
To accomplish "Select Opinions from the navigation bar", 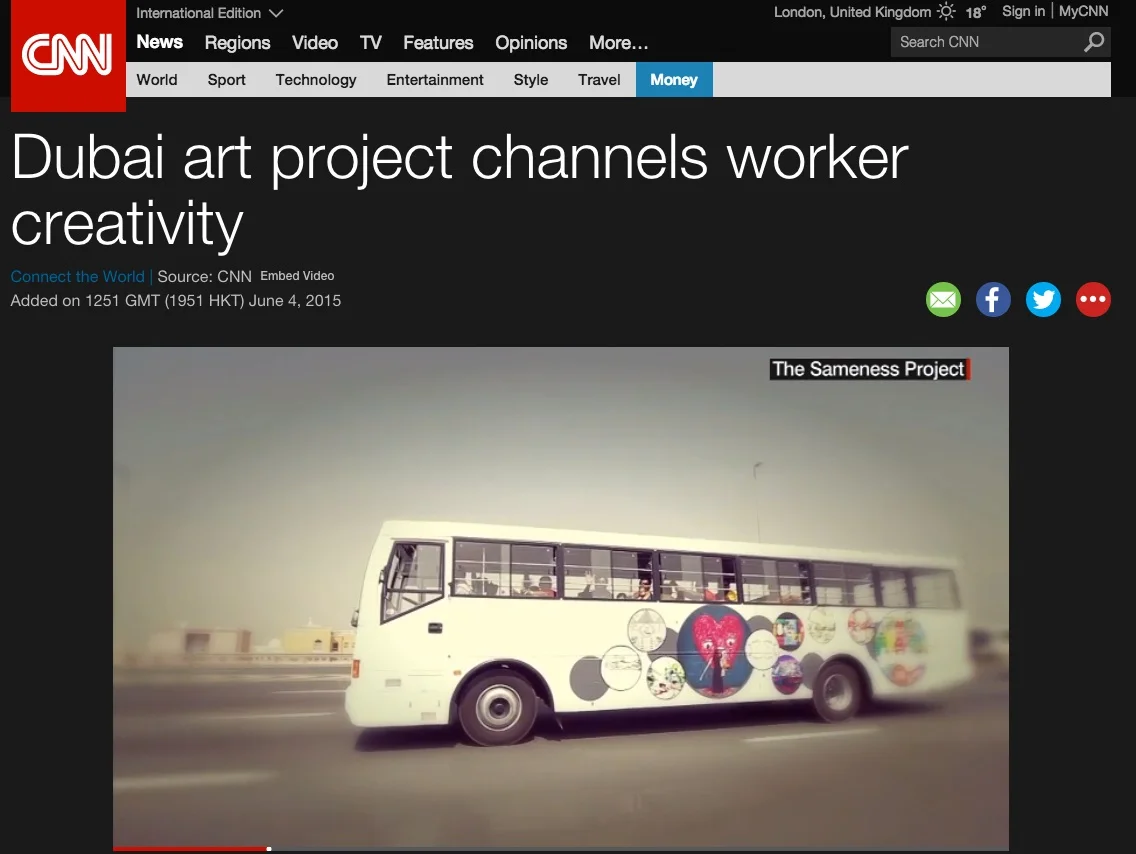I will (x=531, y=43).
